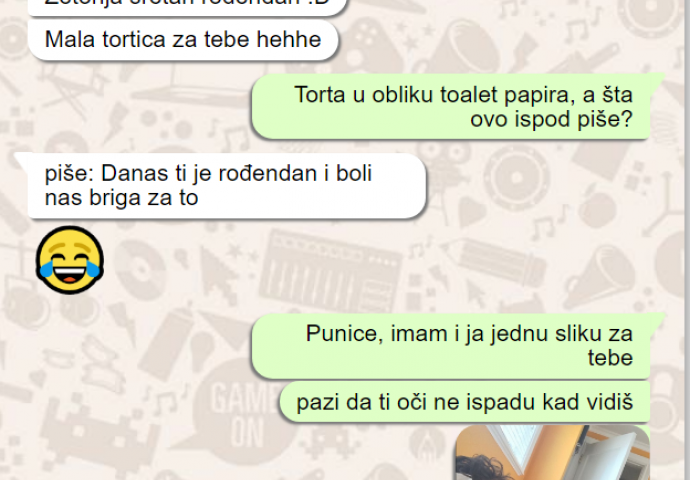This screenshot has height=480, width=690.
Task: Select the partially visible 'rođendan :D' message
Action: 188,7
